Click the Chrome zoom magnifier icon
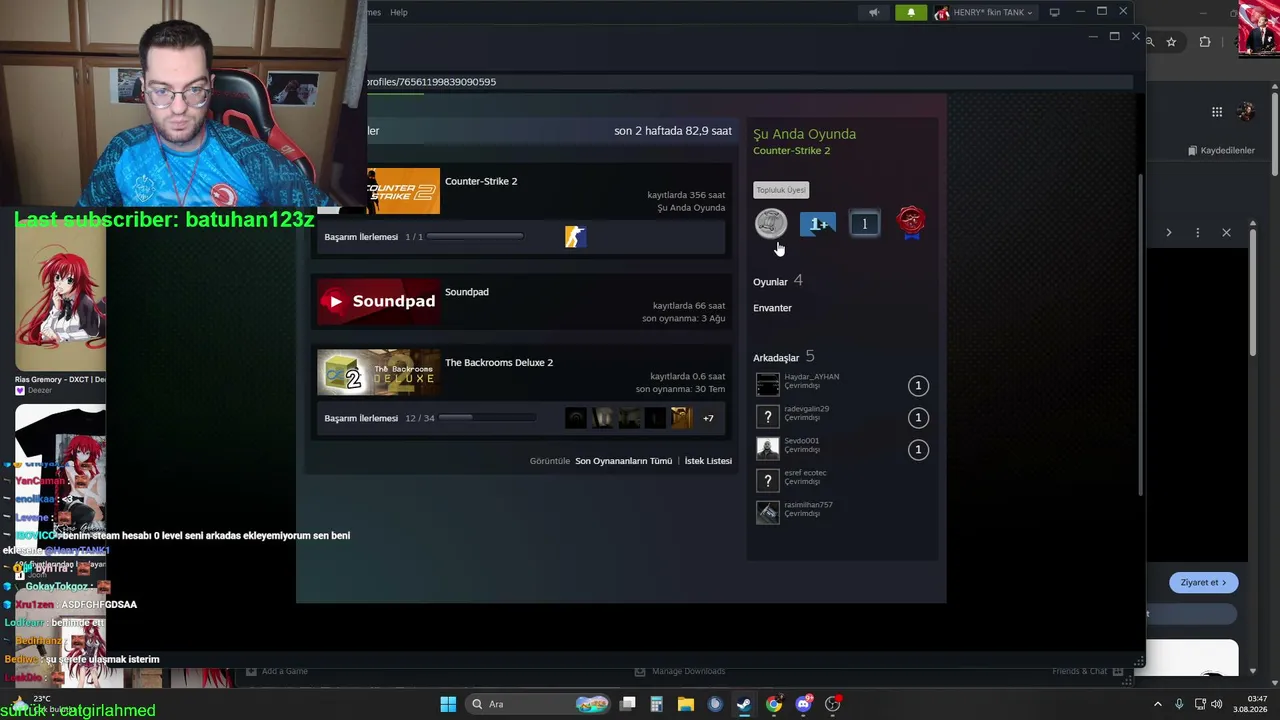 [x=1150, y=42]
